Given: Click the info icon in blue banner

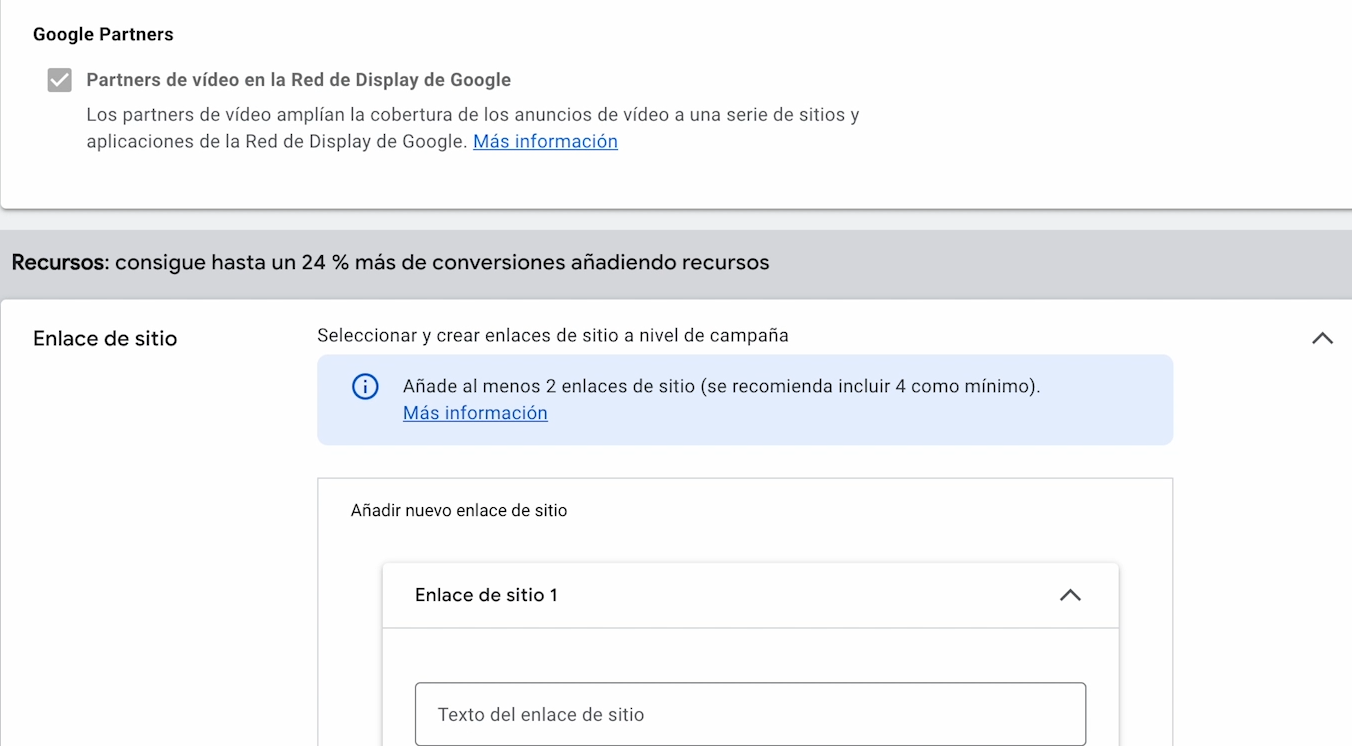Looking at the screenshot, I should (365, 386).
